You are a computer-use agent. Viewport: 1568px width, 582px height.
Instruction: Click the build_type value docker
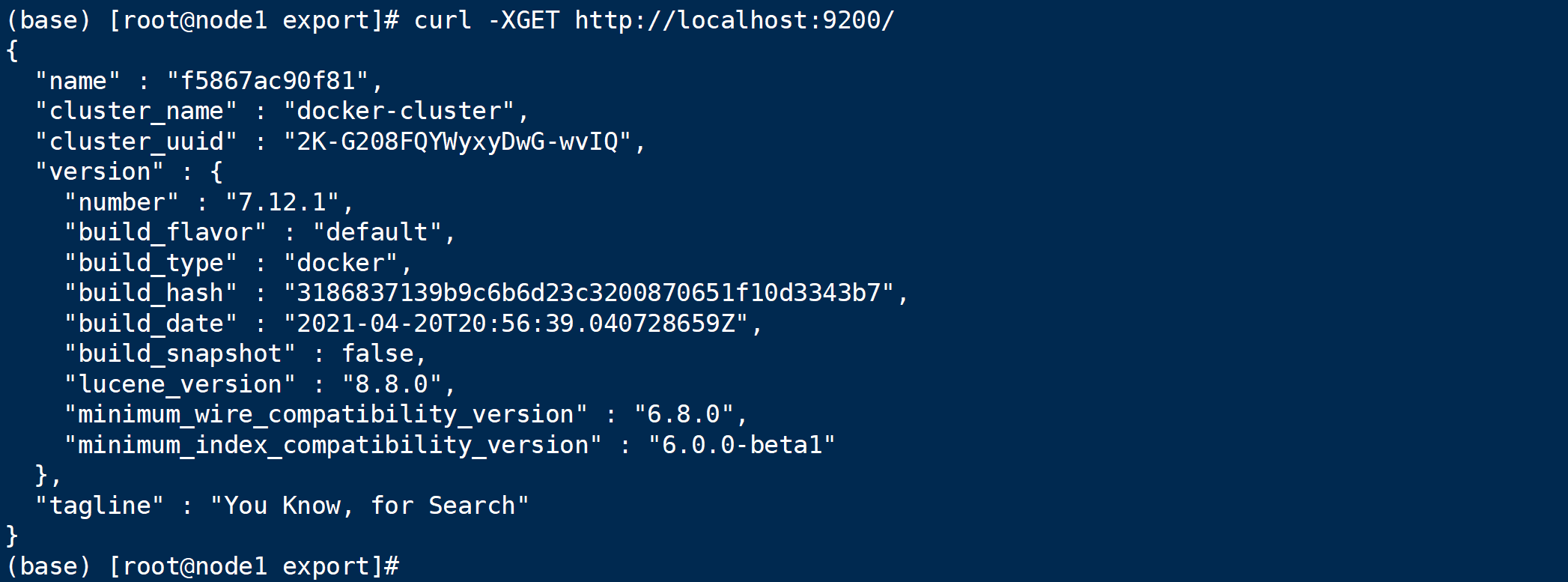(x=341, y=263)
